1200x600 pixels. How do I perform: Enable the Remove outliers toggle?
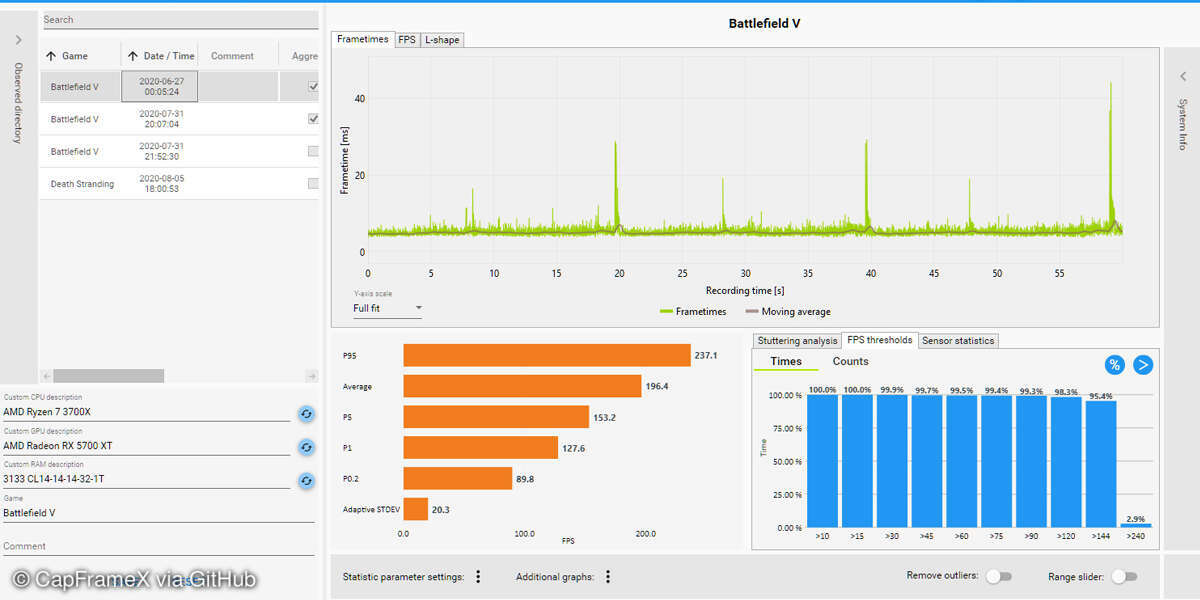click(x=999, y=576)
